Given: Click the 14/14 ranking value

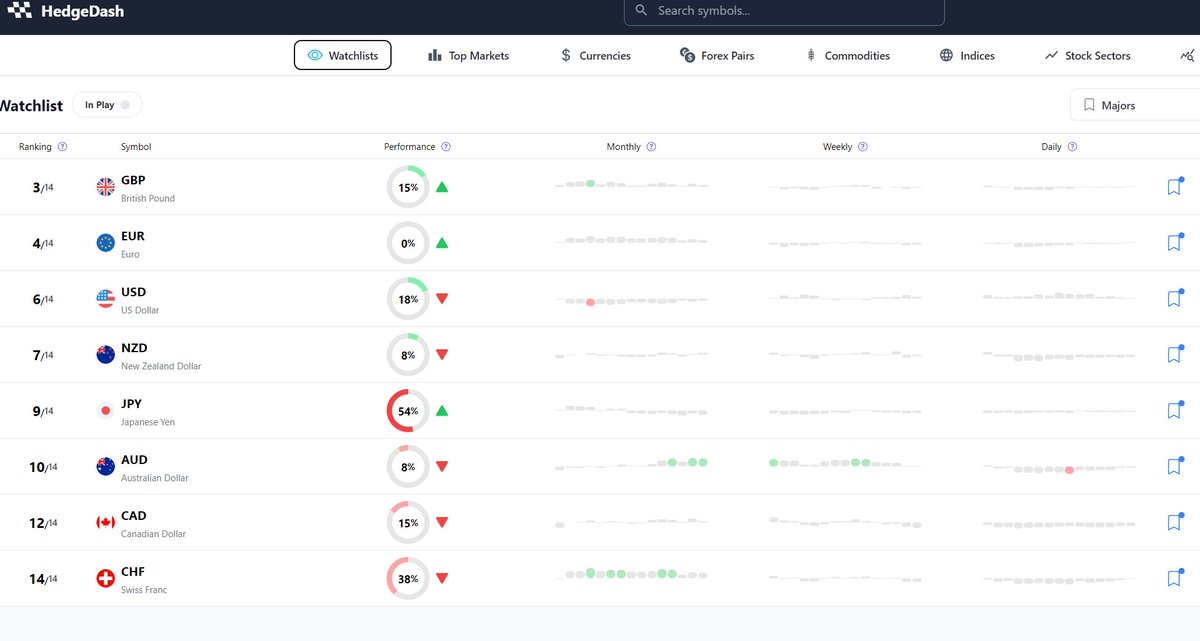Looking at the screenshot, I should click(x=43, y=579).
